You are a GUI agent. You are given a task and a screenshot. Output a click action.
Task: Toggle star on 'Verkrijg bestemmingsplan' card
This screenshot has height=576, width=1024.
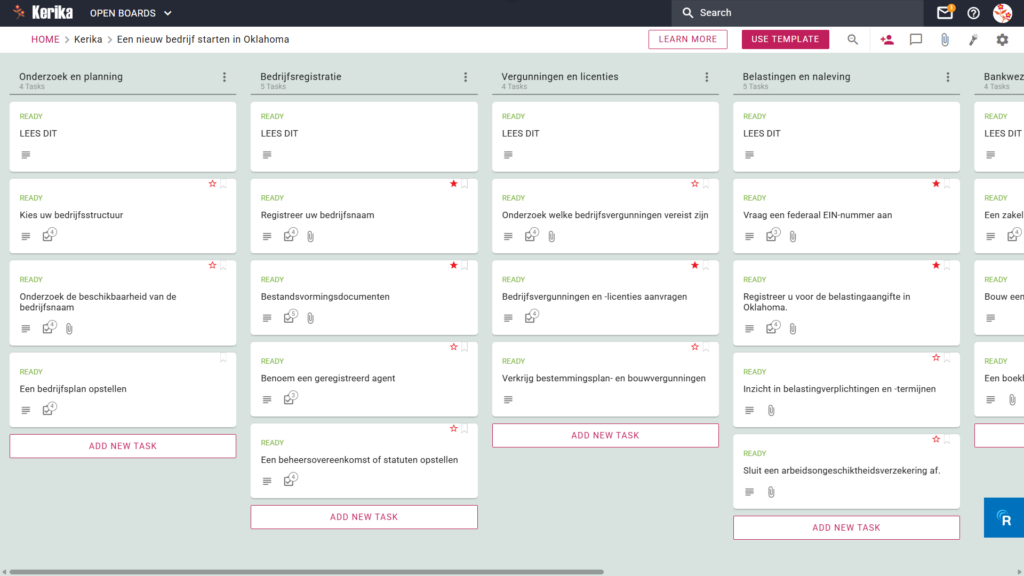coord(695,347)
